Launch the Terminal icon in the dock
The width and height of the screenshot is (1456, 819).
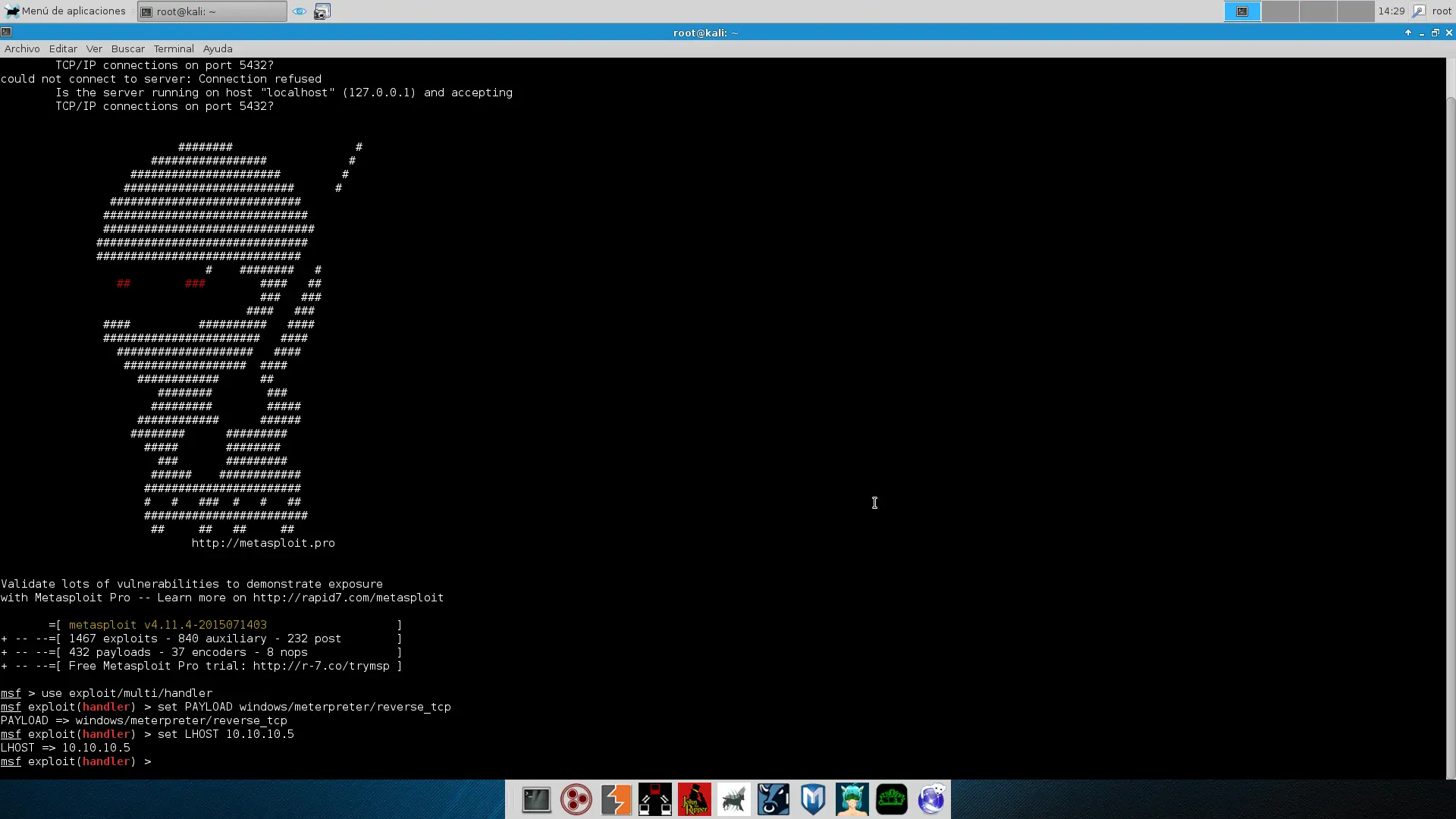point(536,799)
